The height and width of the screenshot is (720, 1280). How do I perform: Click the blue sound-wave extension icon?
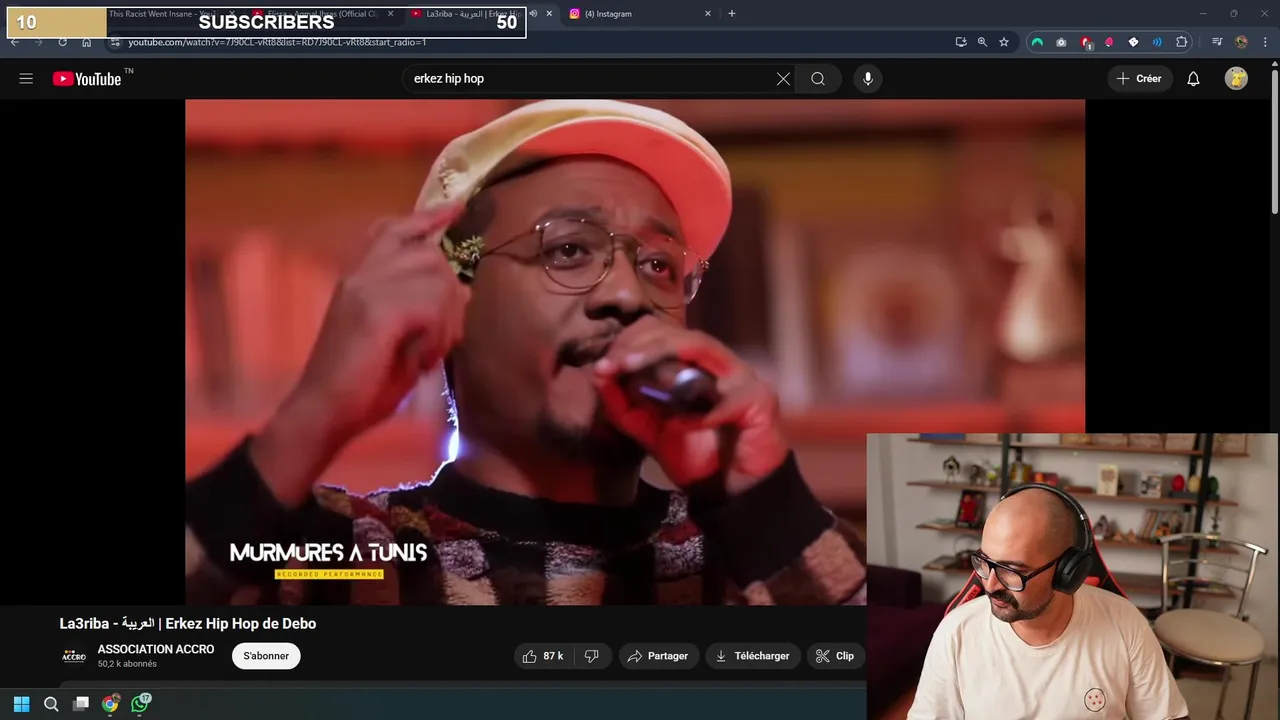(1157, 42)
